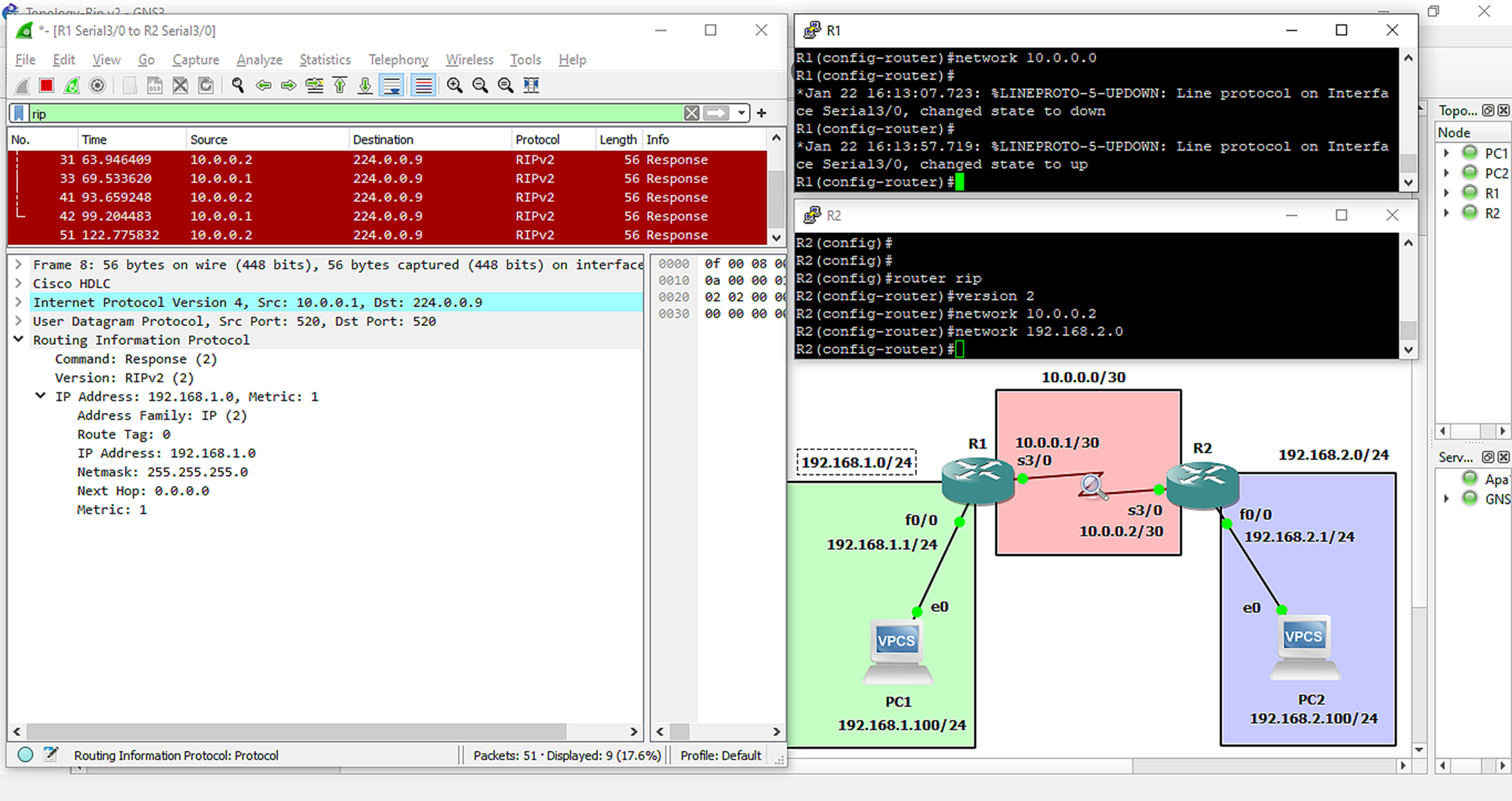Open the display filter history dropdown

click(742, 113)
